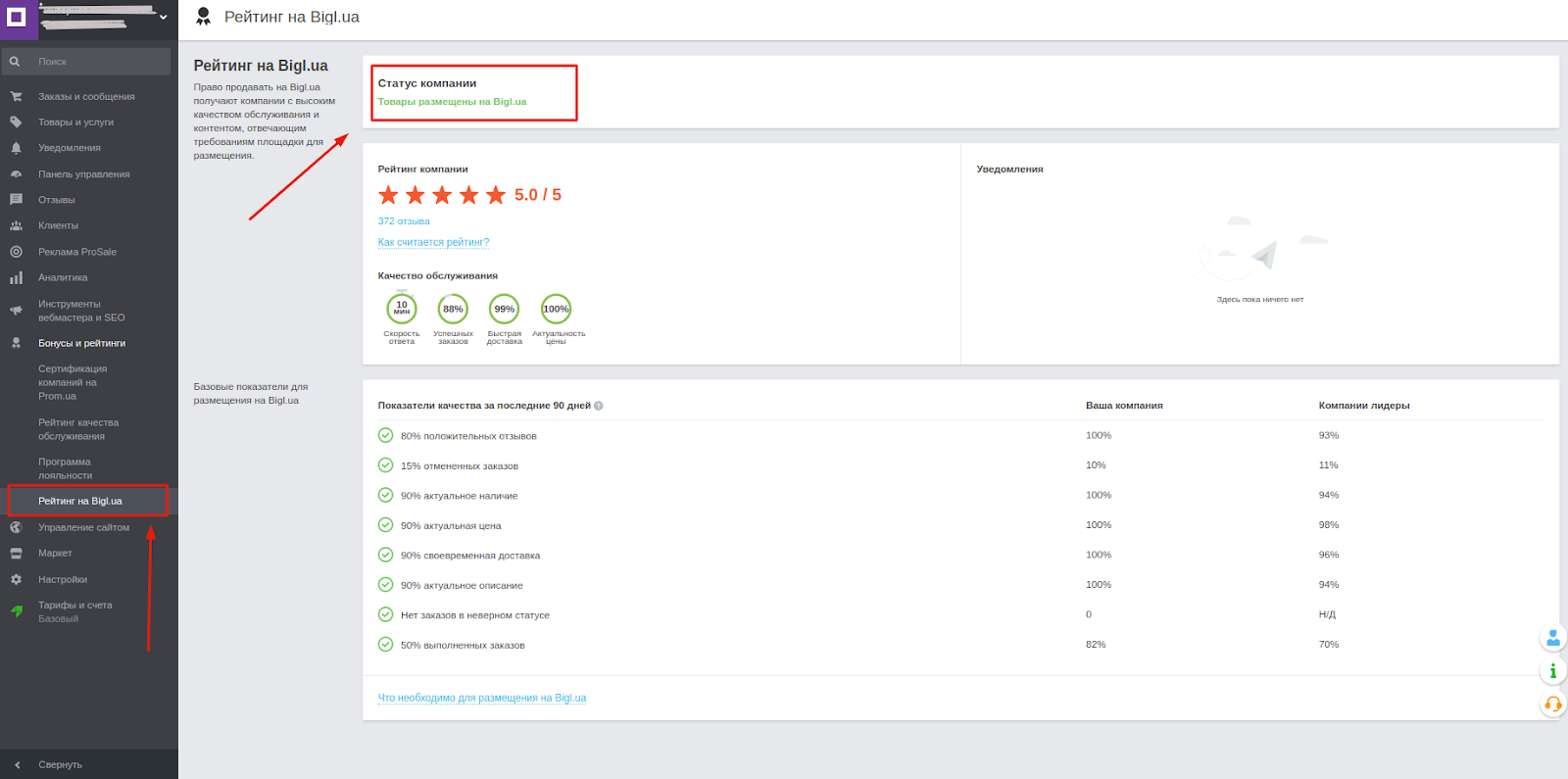Open Что необходимо для размещения на Bigl.ua link
Screen dimensions: 1568x779
point(482,699)
